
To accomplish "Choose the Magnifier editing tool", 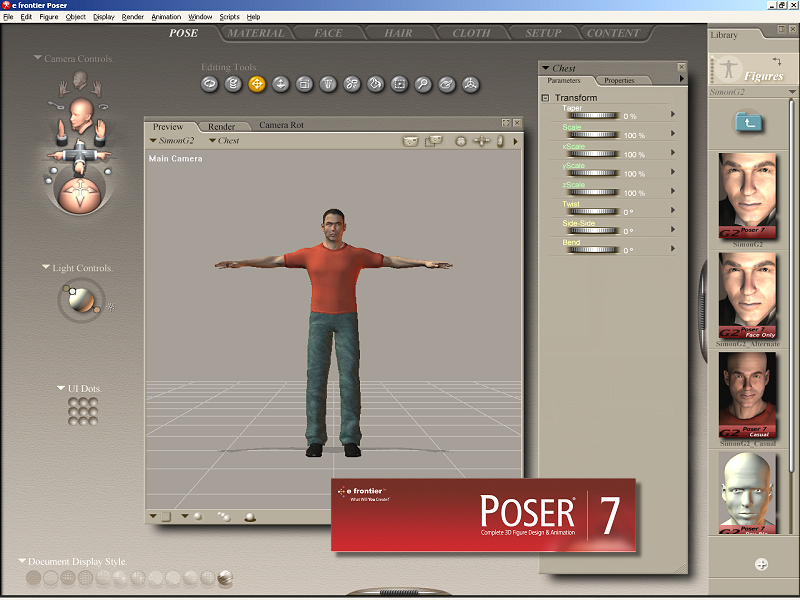I will (x=423, y=84).
